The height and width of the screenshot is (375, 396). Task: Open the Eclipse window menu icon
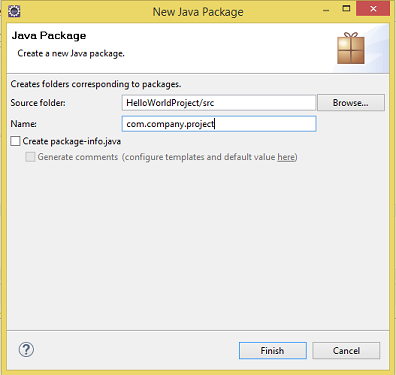pyautogui.click(x=14, y=11)
